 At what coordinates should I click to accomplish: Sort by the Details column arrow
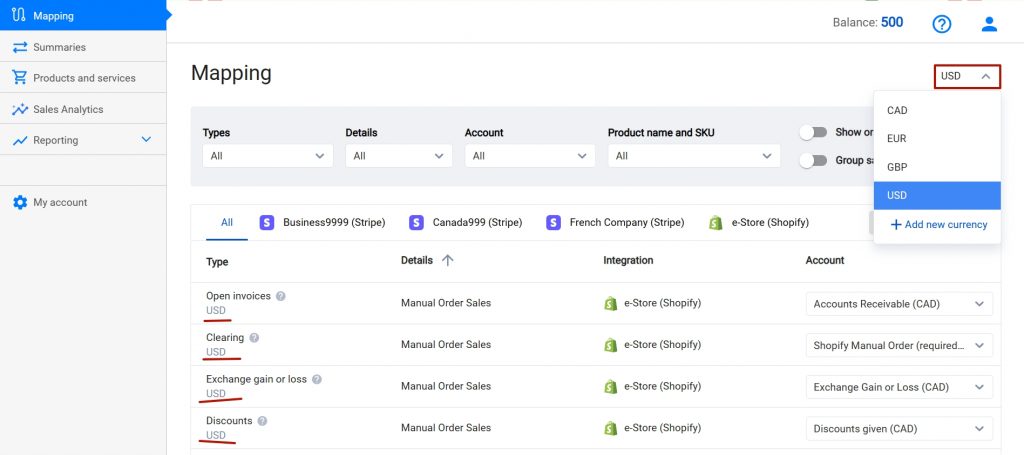447,260
